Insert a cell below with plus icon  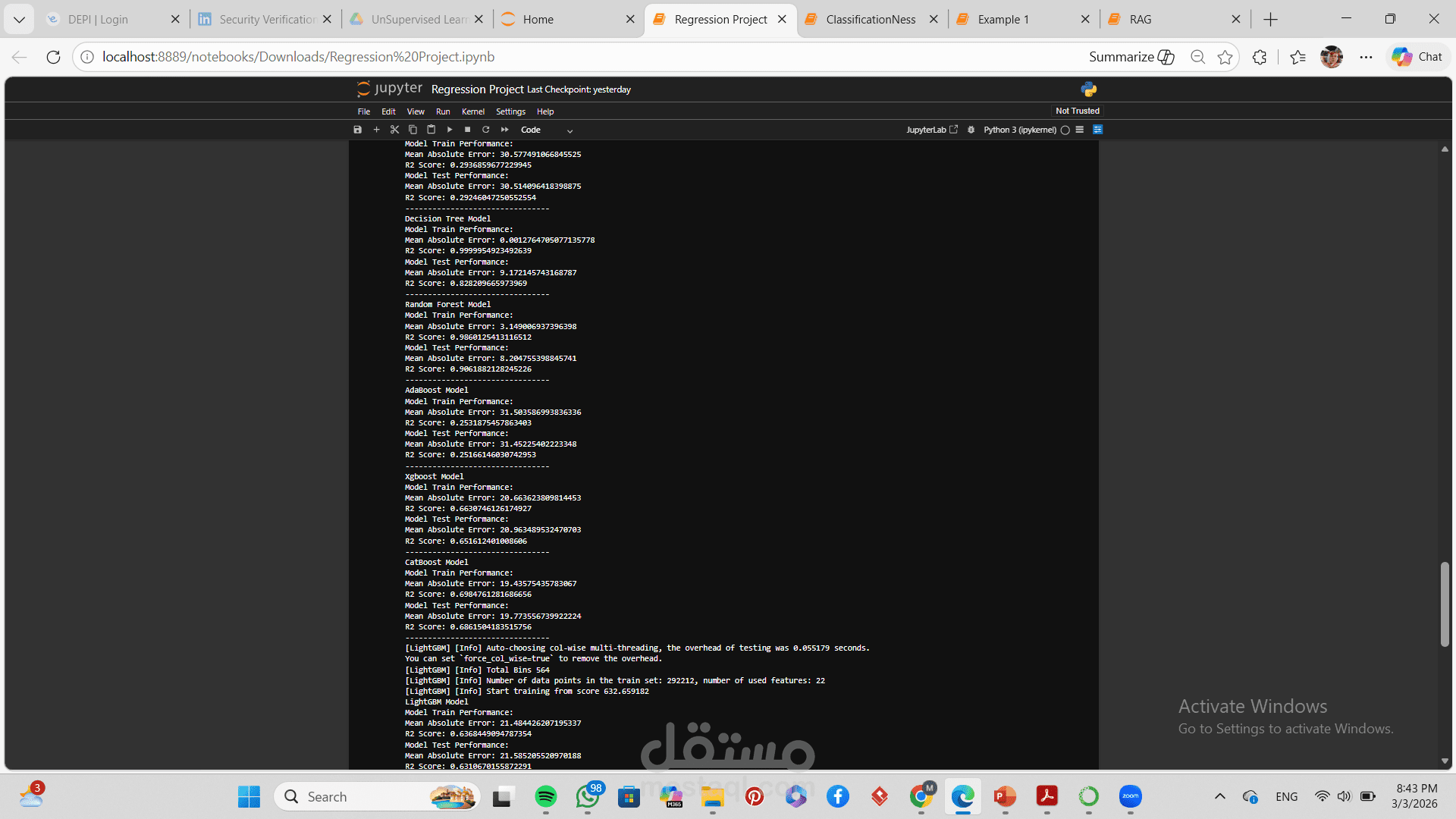(x=376, y=130)
